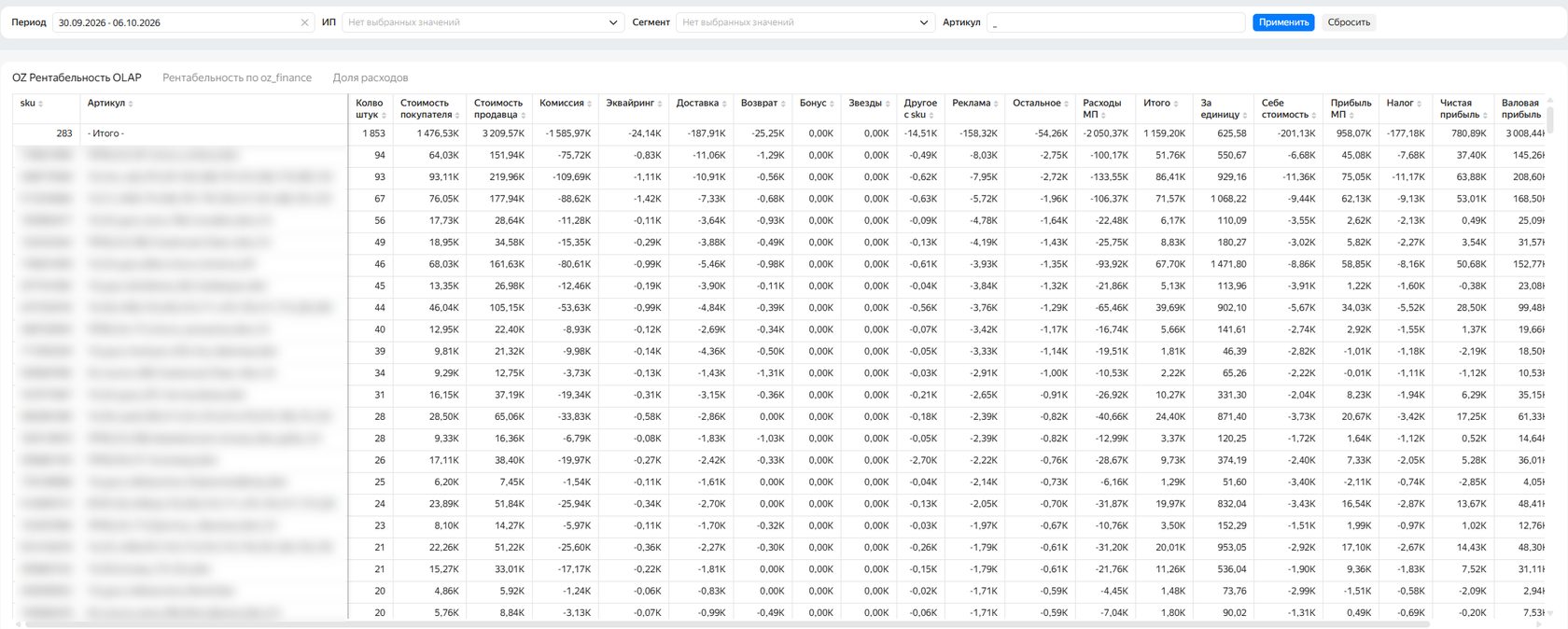Sort by Доставка column
Image resolution: width=1568 pixels, height=629 pixels.
[x=724, y=104]
